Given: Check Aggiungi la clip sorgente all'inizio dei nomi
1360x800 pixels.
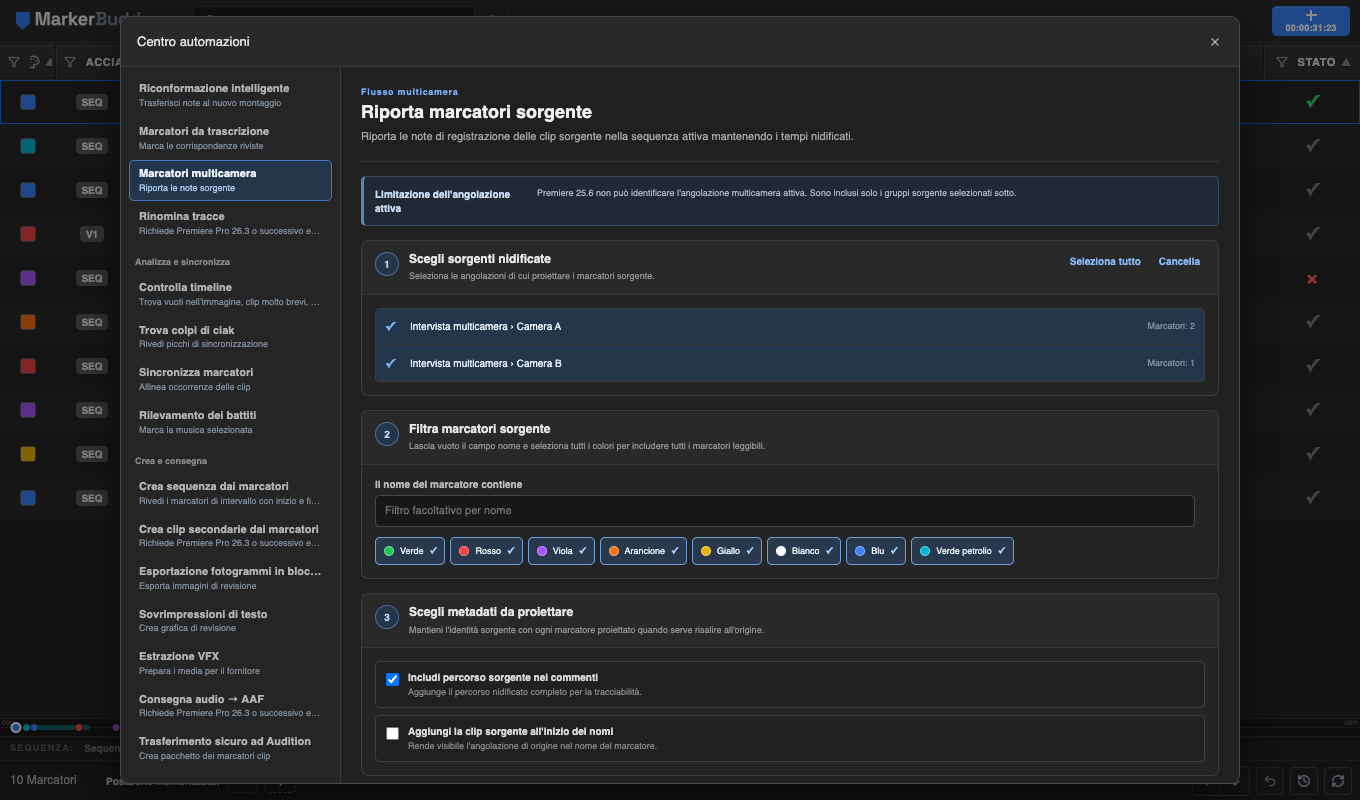Looking at the screenshot, I should point(393,733).
